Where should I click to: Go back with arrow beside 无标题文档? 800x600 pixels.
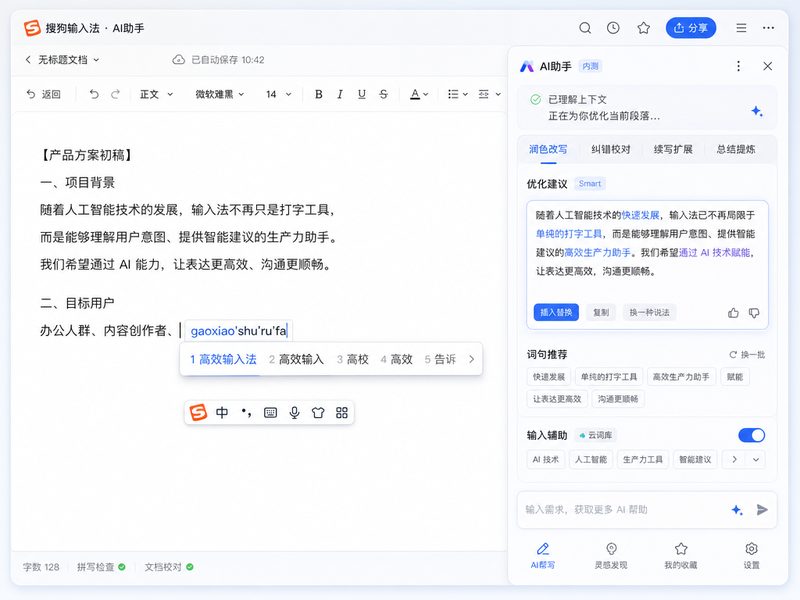[28, 60]
